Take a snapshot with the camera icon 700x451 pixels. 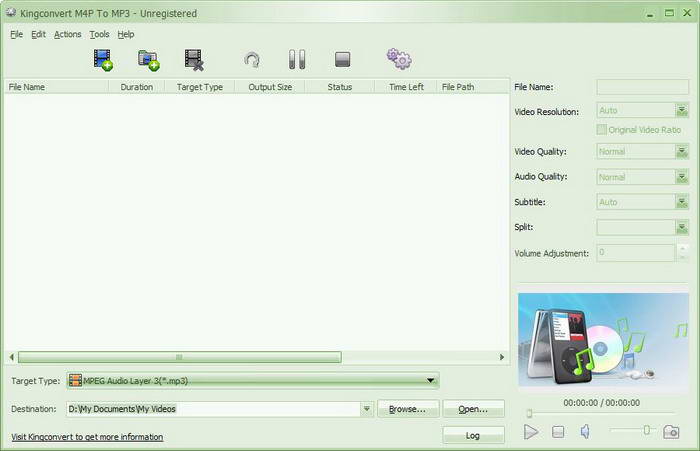click(671, 431)
